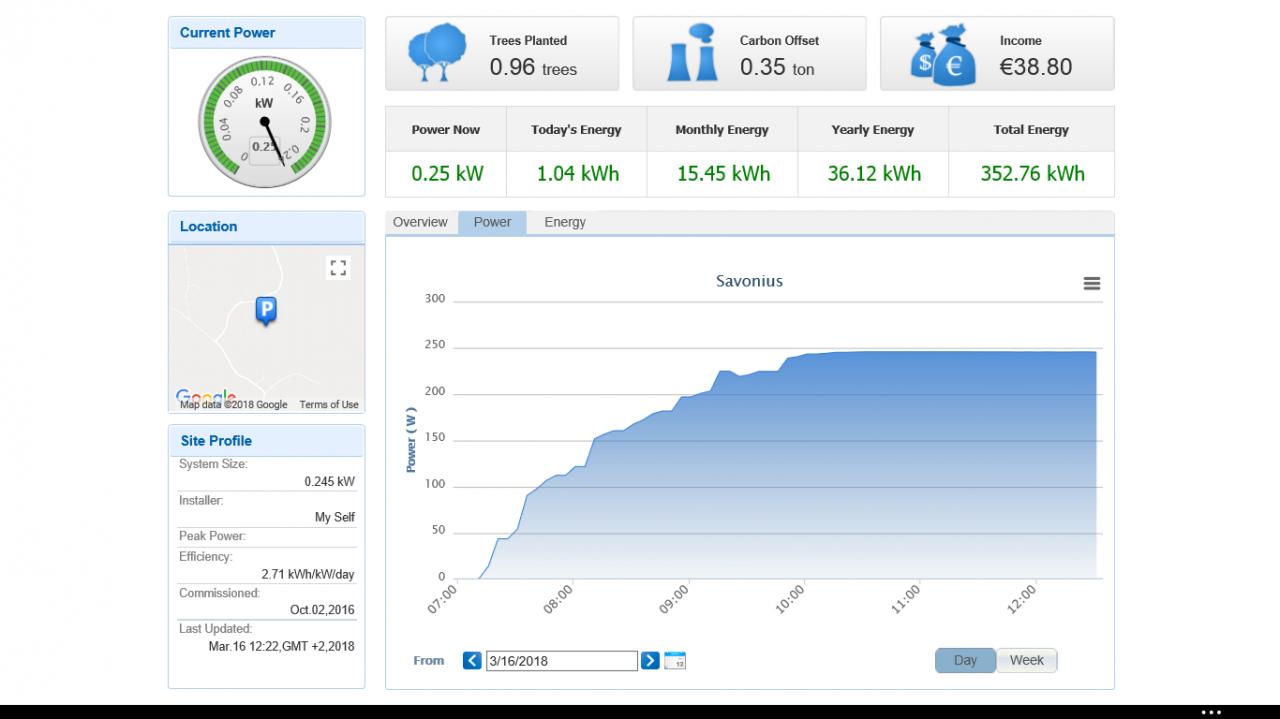Click the Installer value My Self
The width and height of the screenshot is (1280, 719).
(335, 517)
